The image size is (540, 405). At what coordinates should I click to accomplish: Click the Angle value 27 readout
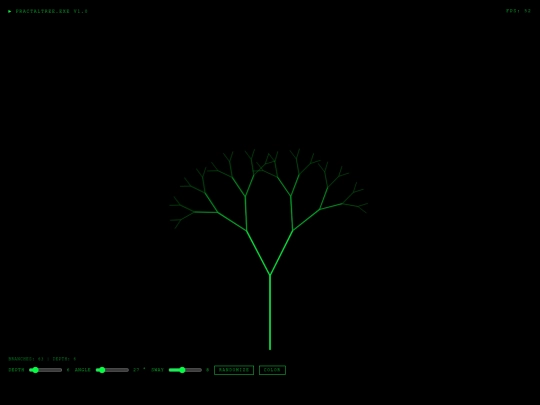click(x=136, y=370)
